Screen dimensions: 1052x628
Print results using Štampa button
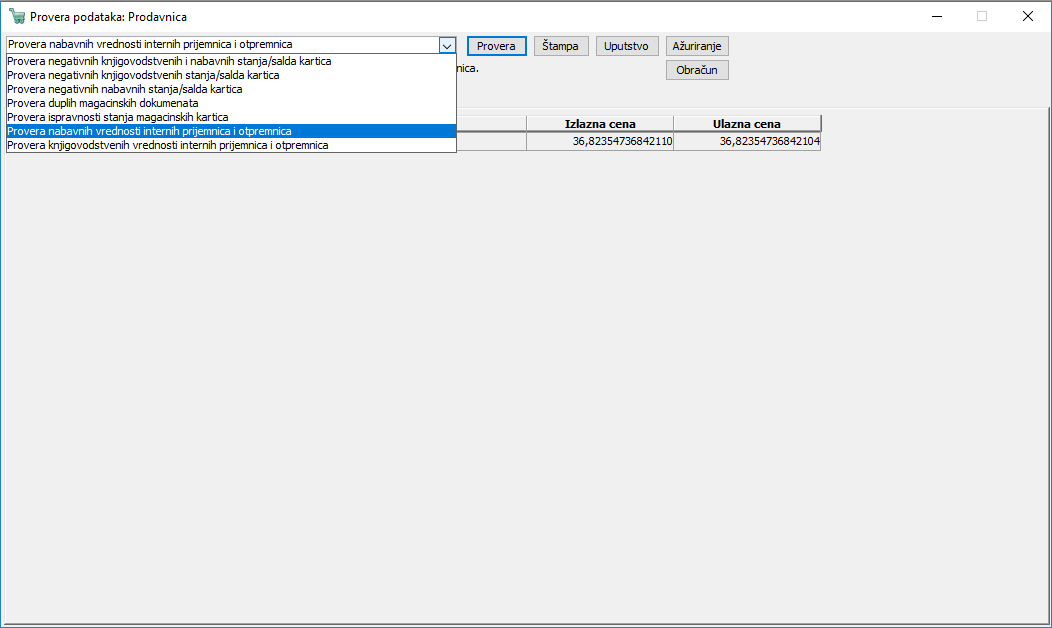click(x=560, y=46)
